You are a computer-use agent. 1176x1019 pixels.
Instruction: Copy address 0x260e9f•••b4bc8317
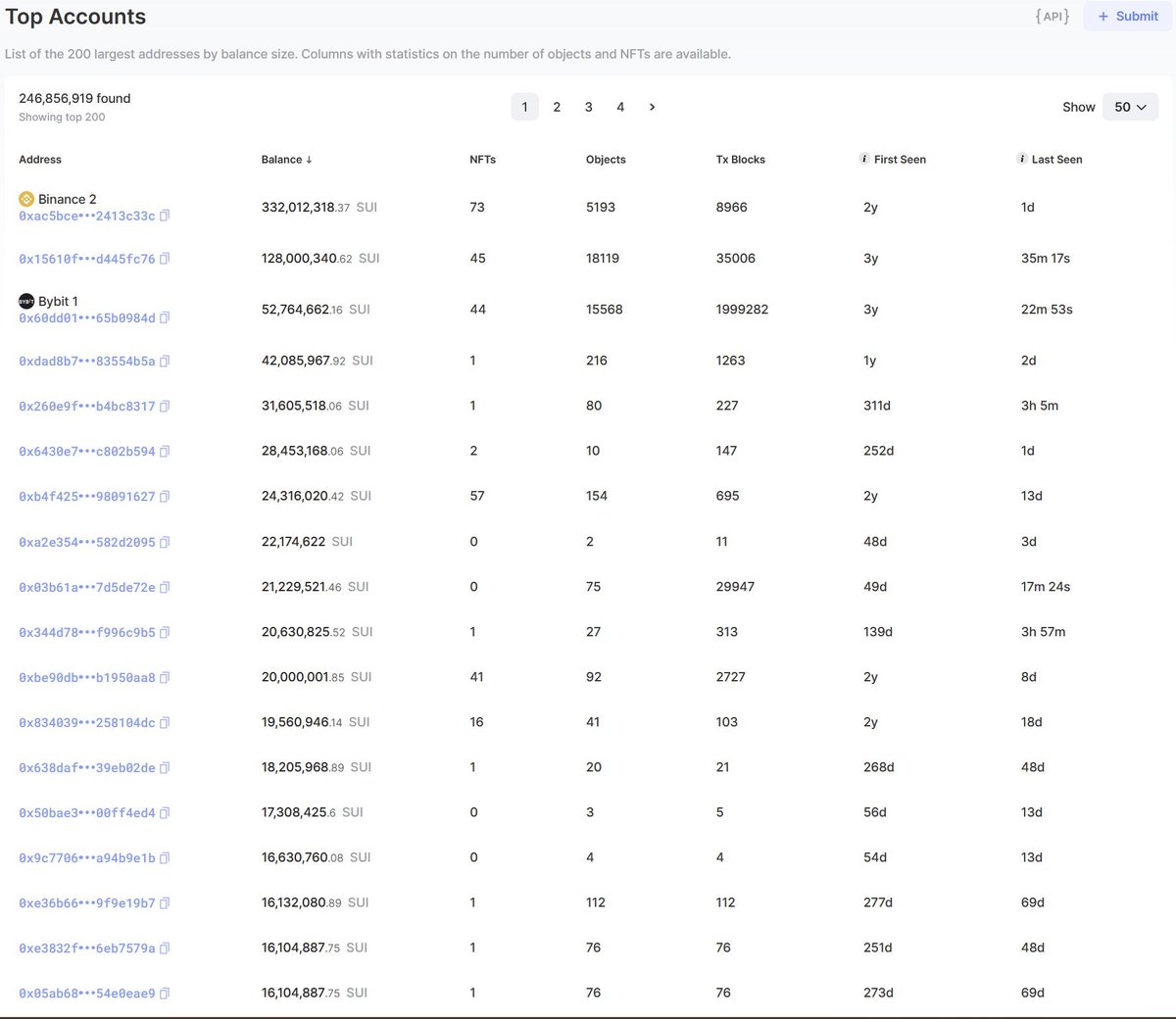click(x=165, y=406)
